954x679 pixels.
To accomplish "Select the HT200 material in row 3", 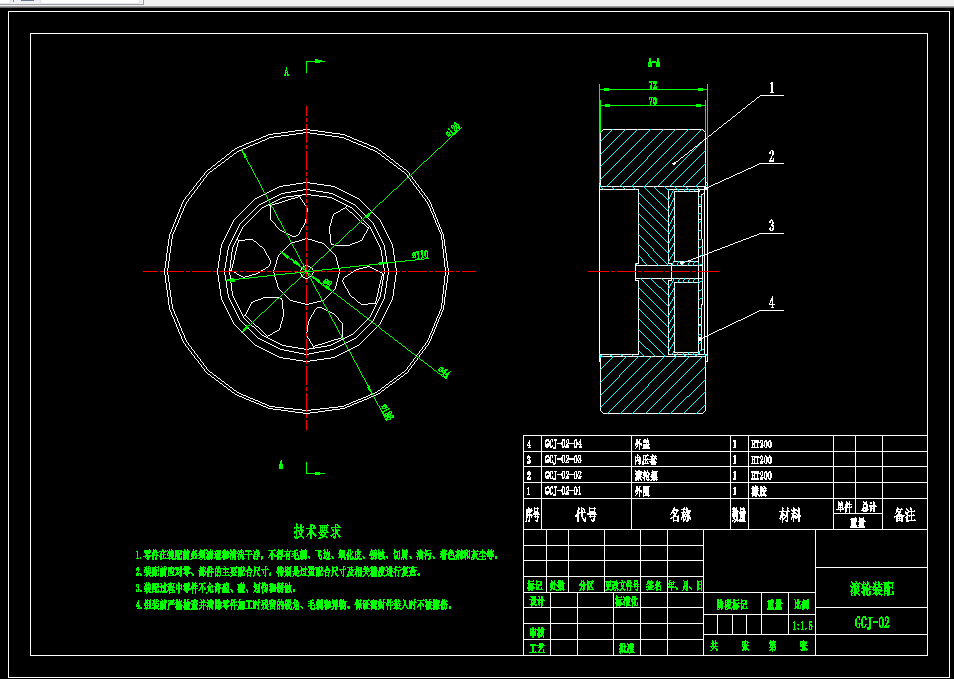I will [762, 459].
